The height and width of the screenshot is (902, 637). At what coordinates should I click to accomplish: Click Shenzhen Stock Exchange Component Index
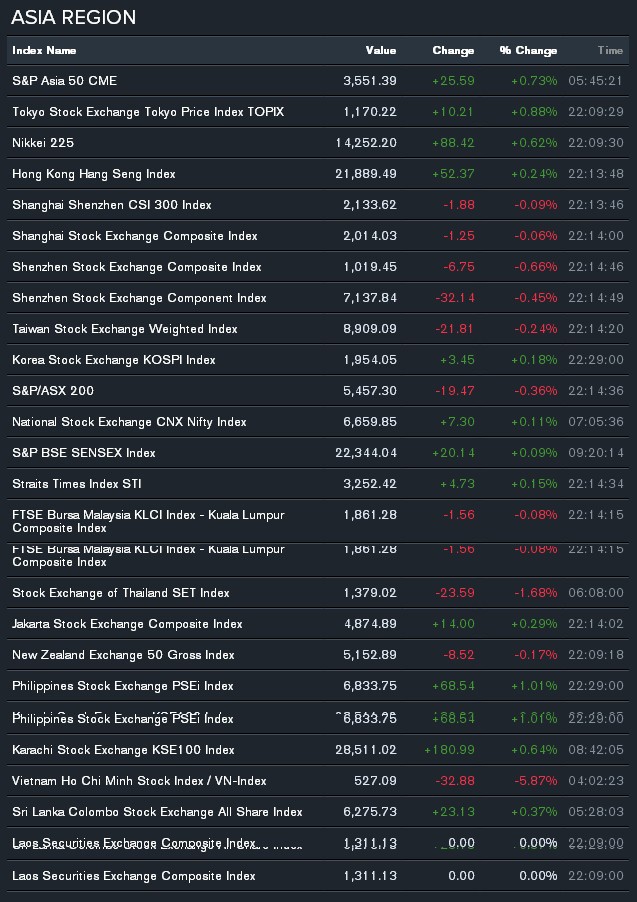click(x=139, y=298)
